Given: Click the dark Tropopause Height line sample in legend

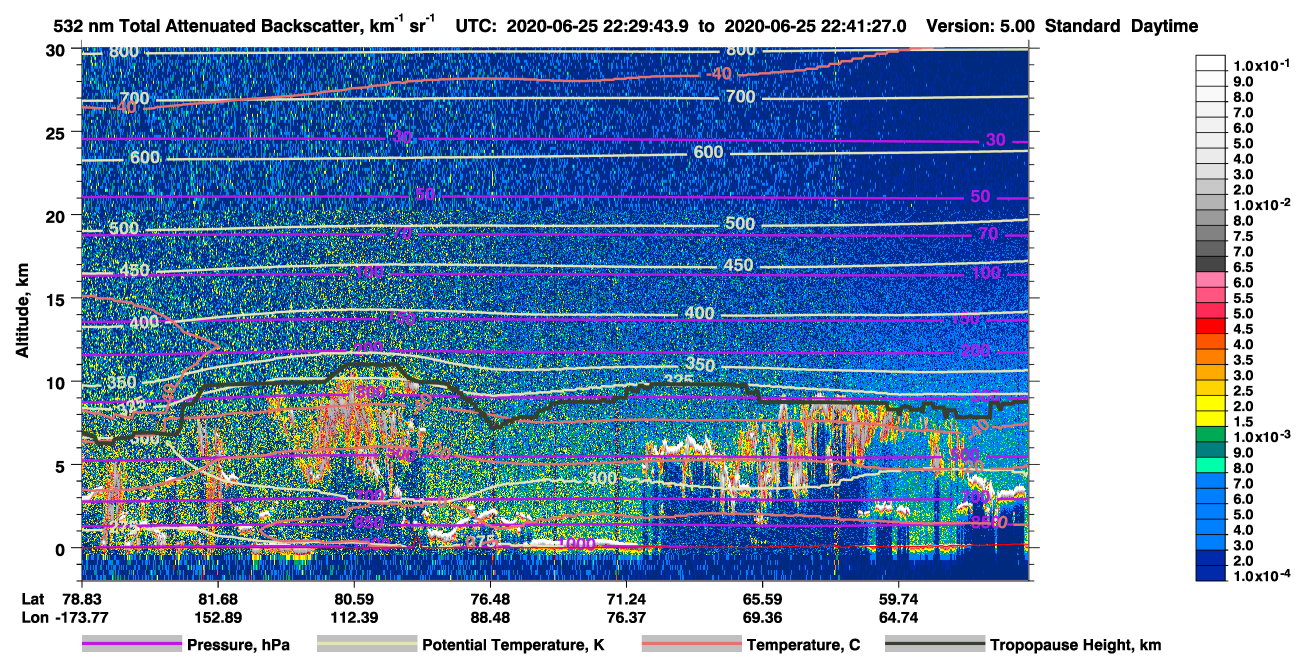Looking at the screenshot, I should pos(933,645).
